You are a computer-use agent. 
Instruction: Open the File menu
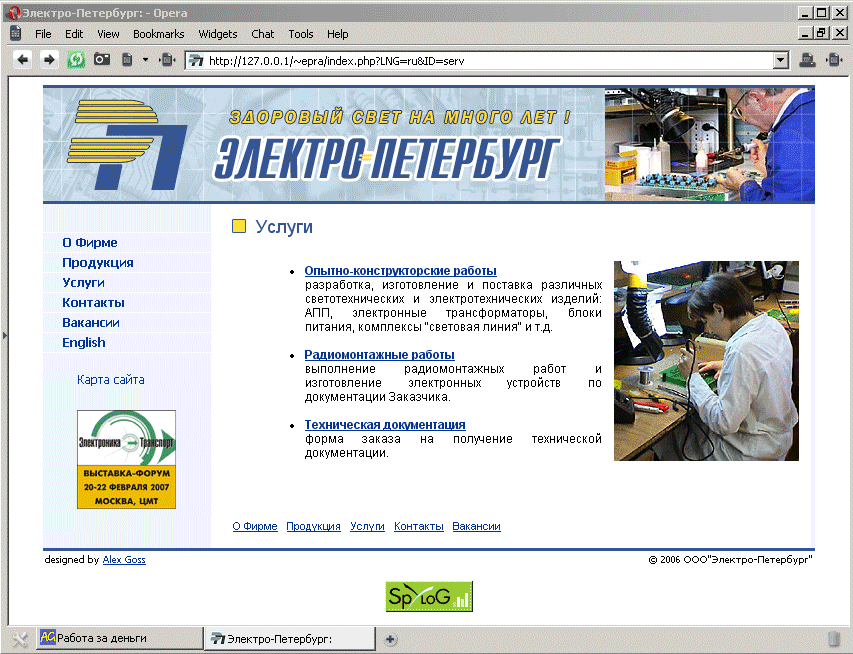[43, 34]
